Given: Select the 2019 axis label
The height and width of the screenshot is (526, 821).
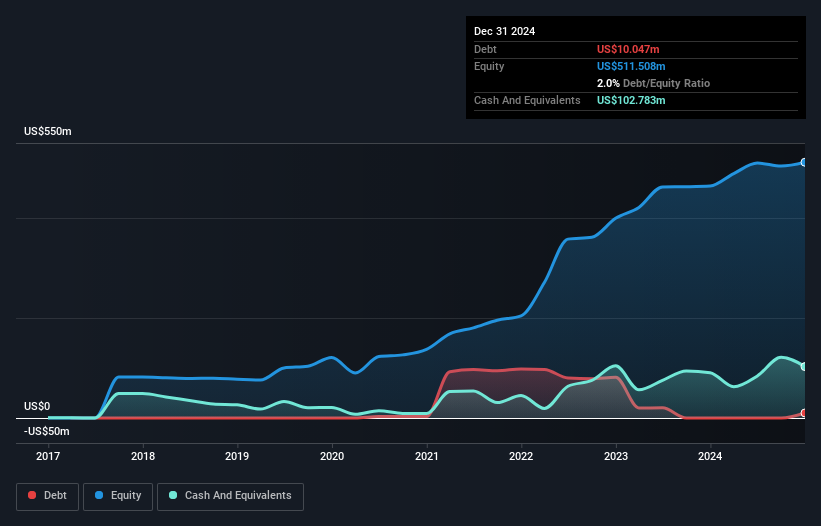Looking at the screenshot, I should coord(237,456).
